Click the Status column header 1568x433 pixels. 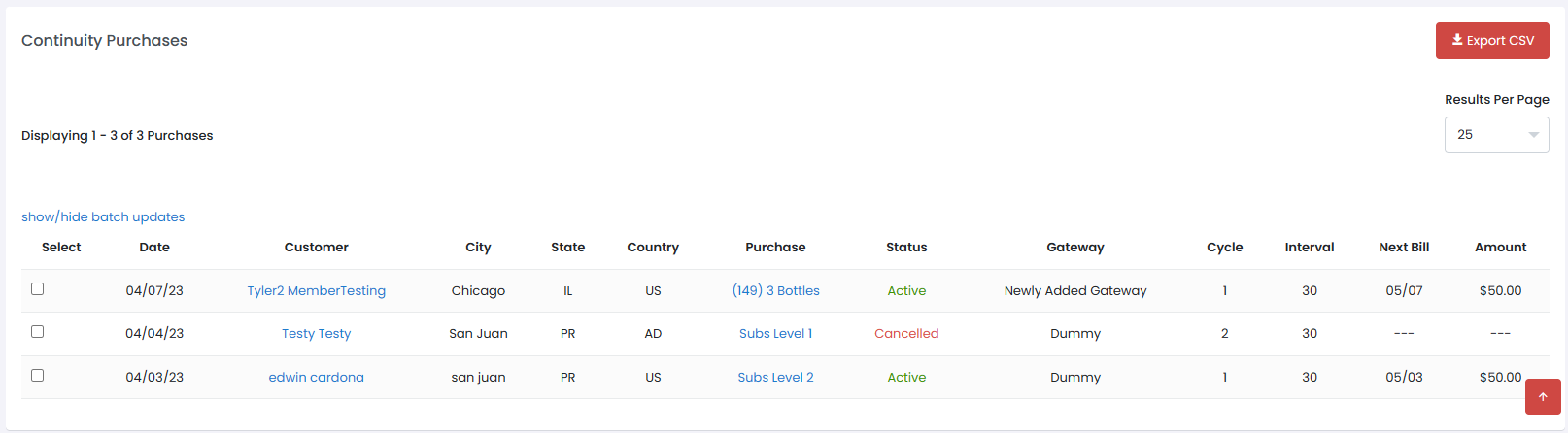(x=905, y=248)
